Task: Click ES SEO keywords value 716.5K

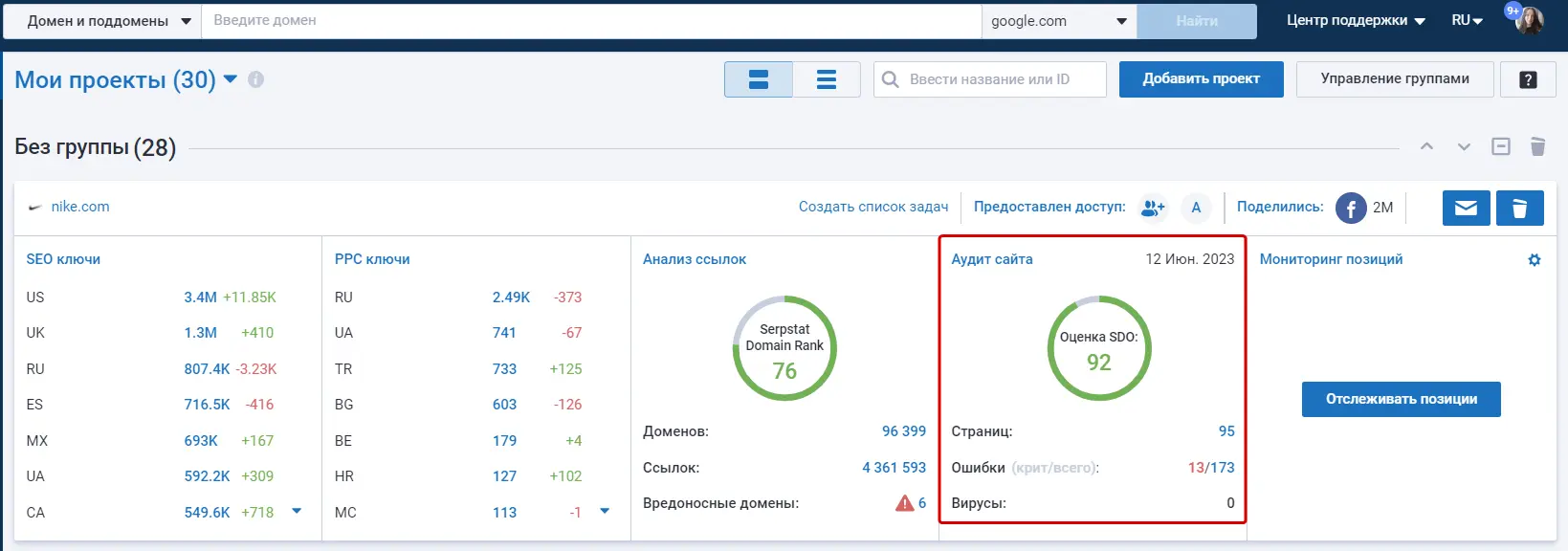Action: tap(207, 405)
